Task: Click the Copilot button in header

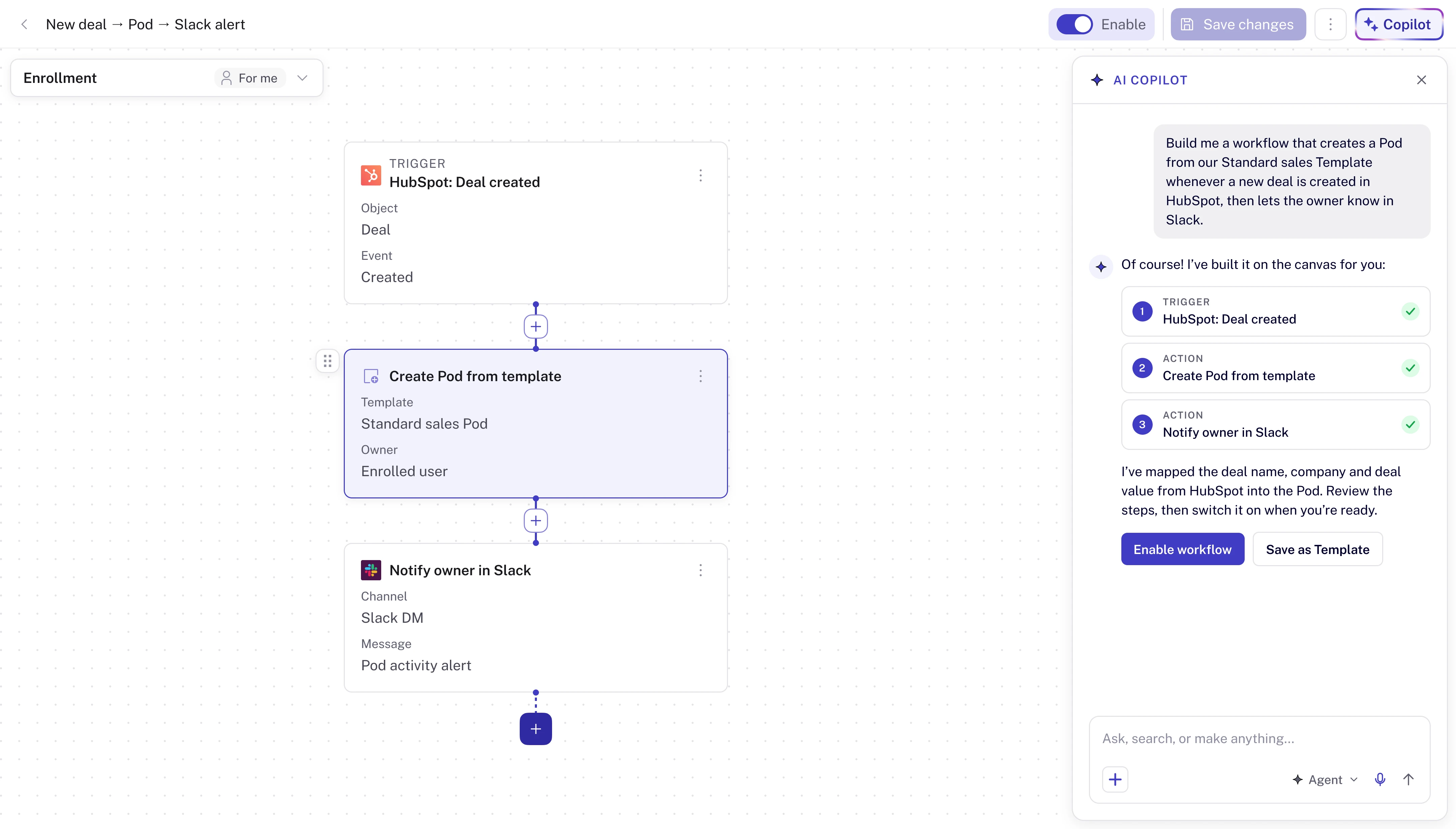Action: 1398,25
